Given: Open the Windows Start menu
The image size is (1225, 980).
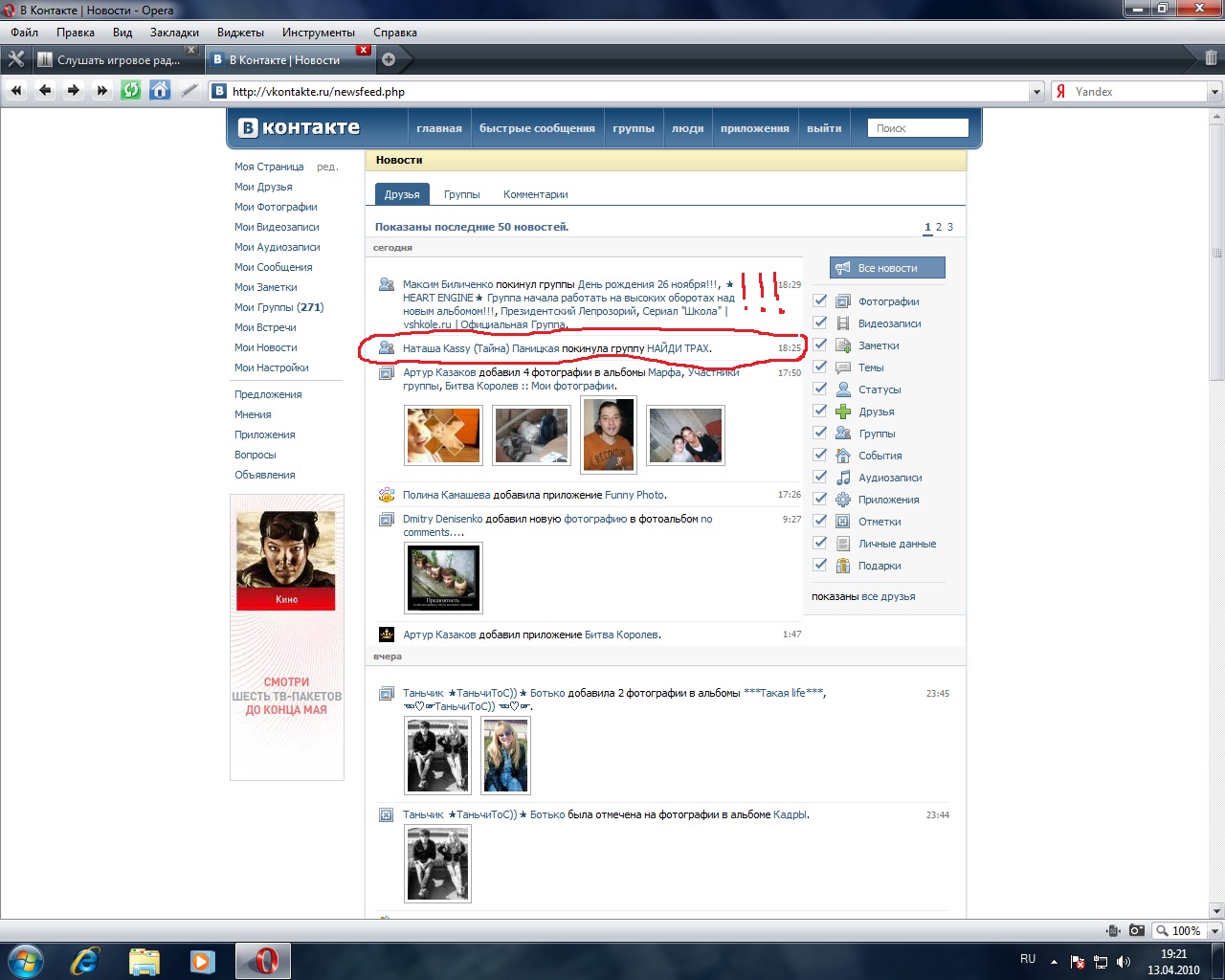Looking at the screenshot, I should tap(24, 960).
